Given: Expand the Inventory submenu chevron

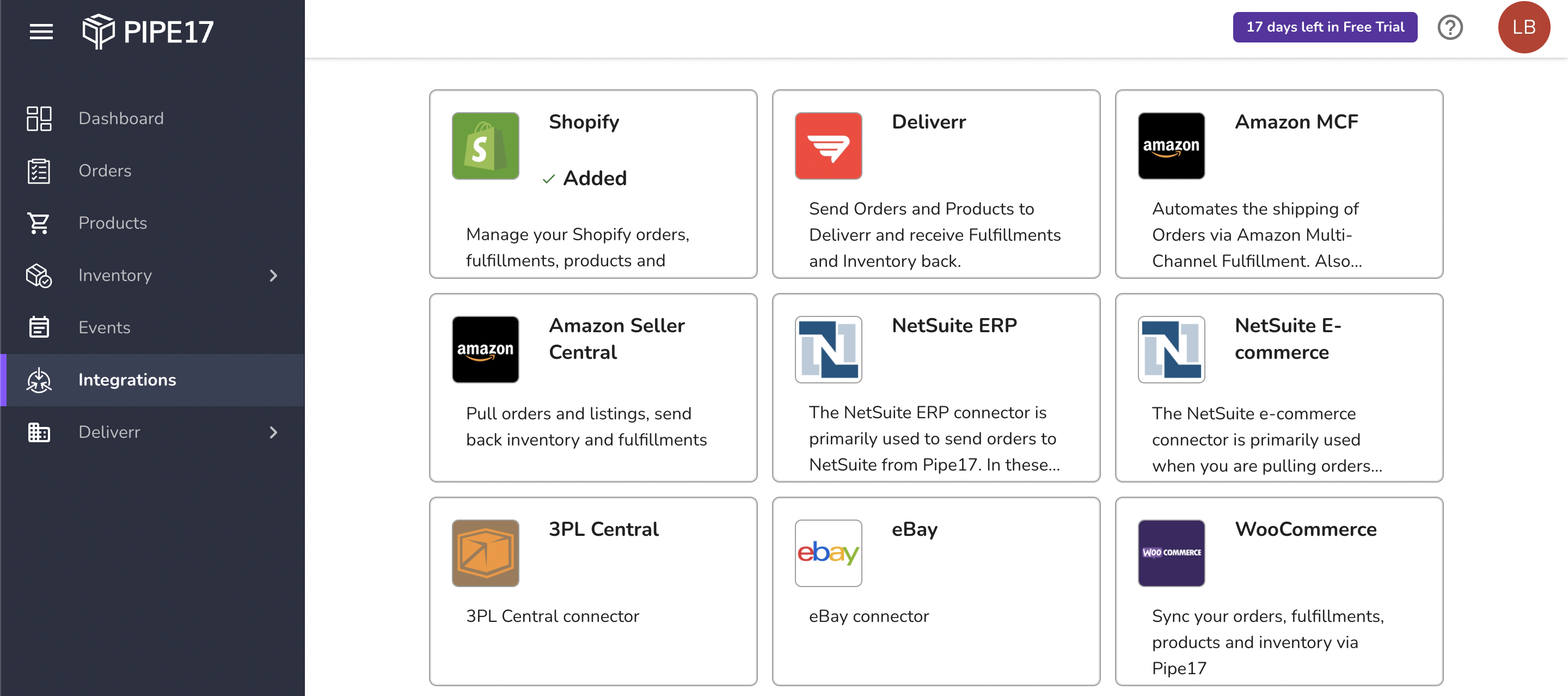Looking at the screenshot, I should pyautogui.click(x=273, y=275).
